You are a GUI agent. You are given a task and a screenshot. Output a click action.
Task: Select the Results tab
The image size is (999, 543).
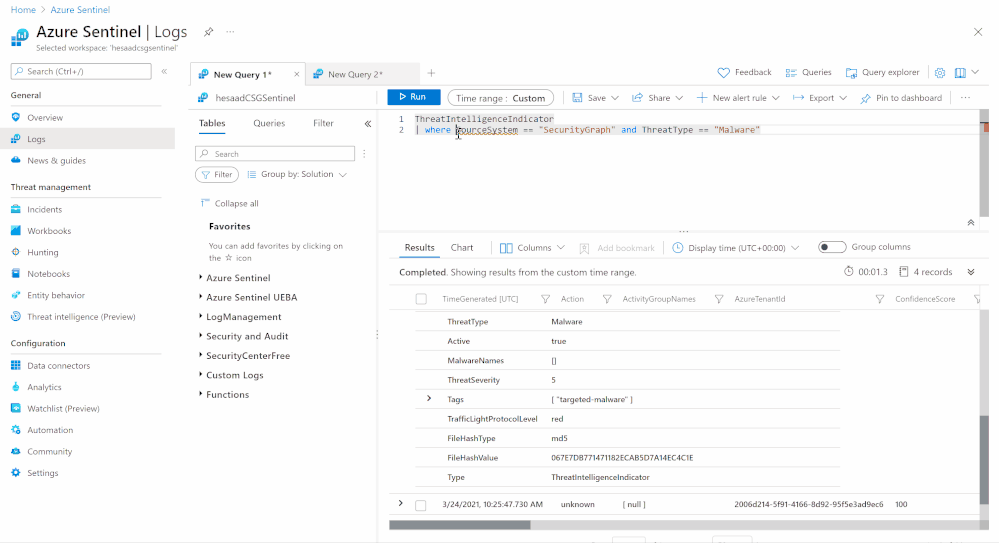pos(419,248)
